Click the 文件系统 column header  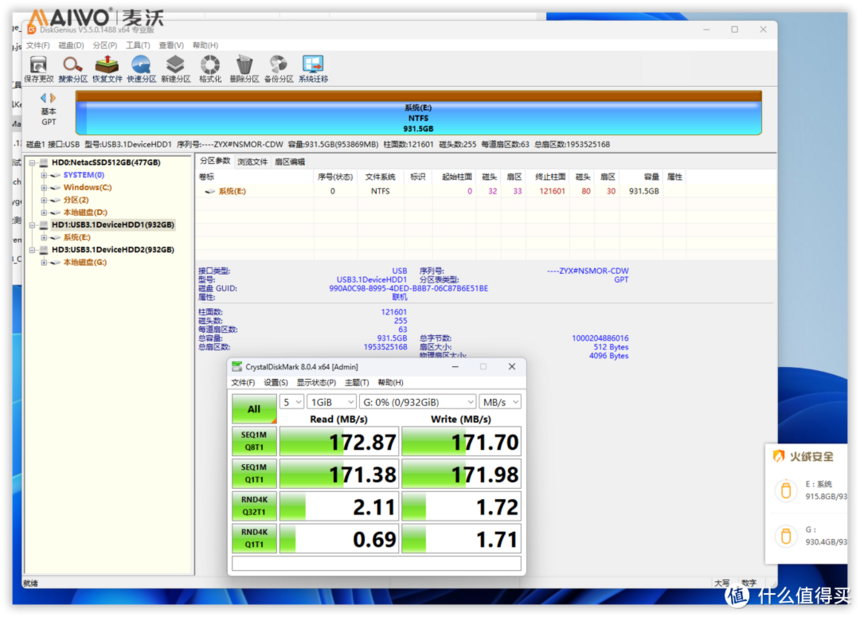click(x=380, y=177)
